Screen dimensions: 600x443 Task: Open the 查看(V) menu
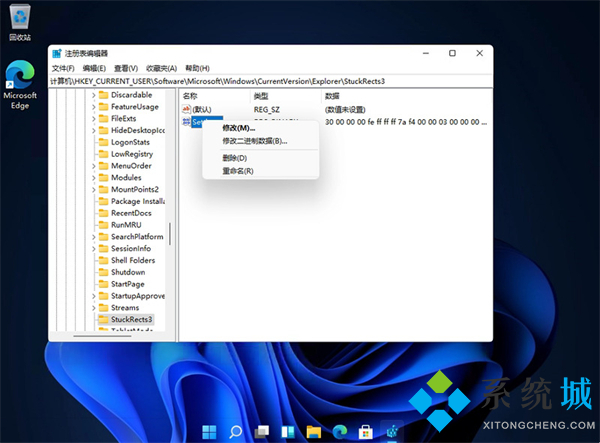pos(126,68)
